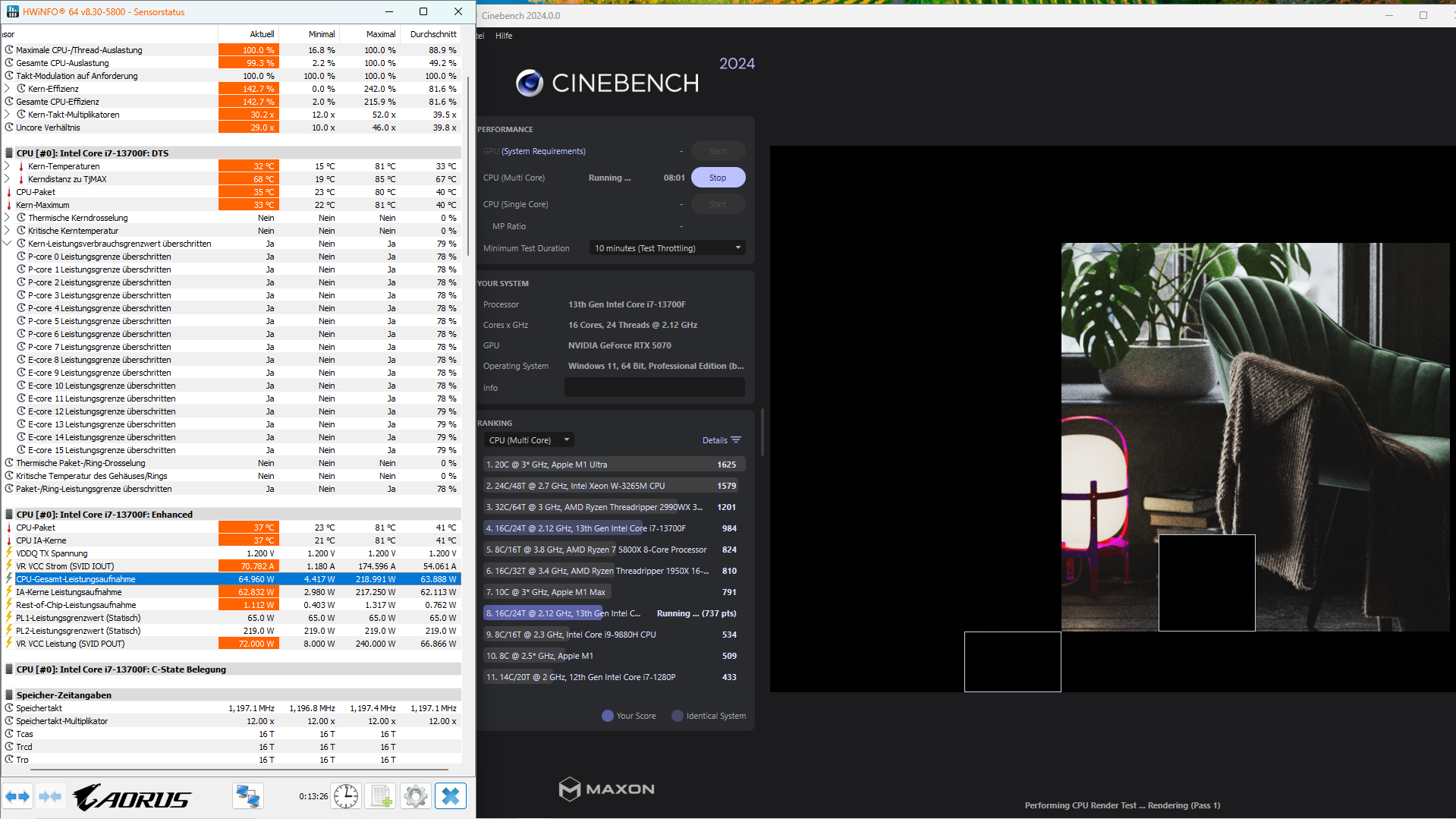
Task: Click lightning icon of Rest-of-Chip-Leistungsaufnahme
Action: tap(9, 605)
